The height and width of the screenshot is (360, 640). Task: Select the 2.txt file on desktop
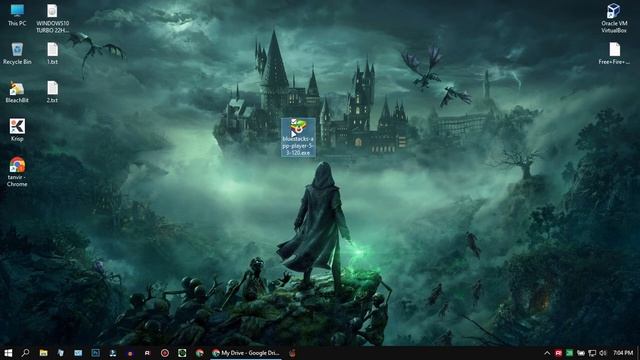(x=52, y=92)
